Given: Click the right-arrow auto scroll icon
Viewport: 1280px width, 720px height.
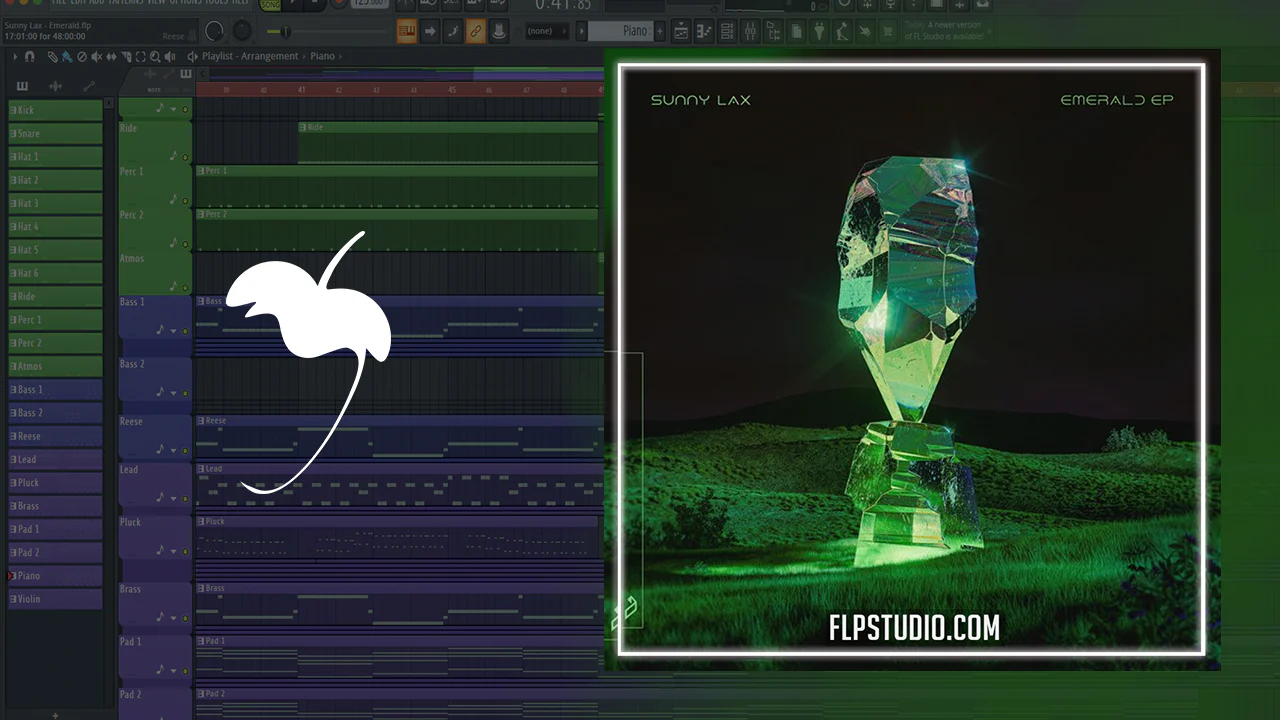Looking at the screenshot, I should coord(430,31).
